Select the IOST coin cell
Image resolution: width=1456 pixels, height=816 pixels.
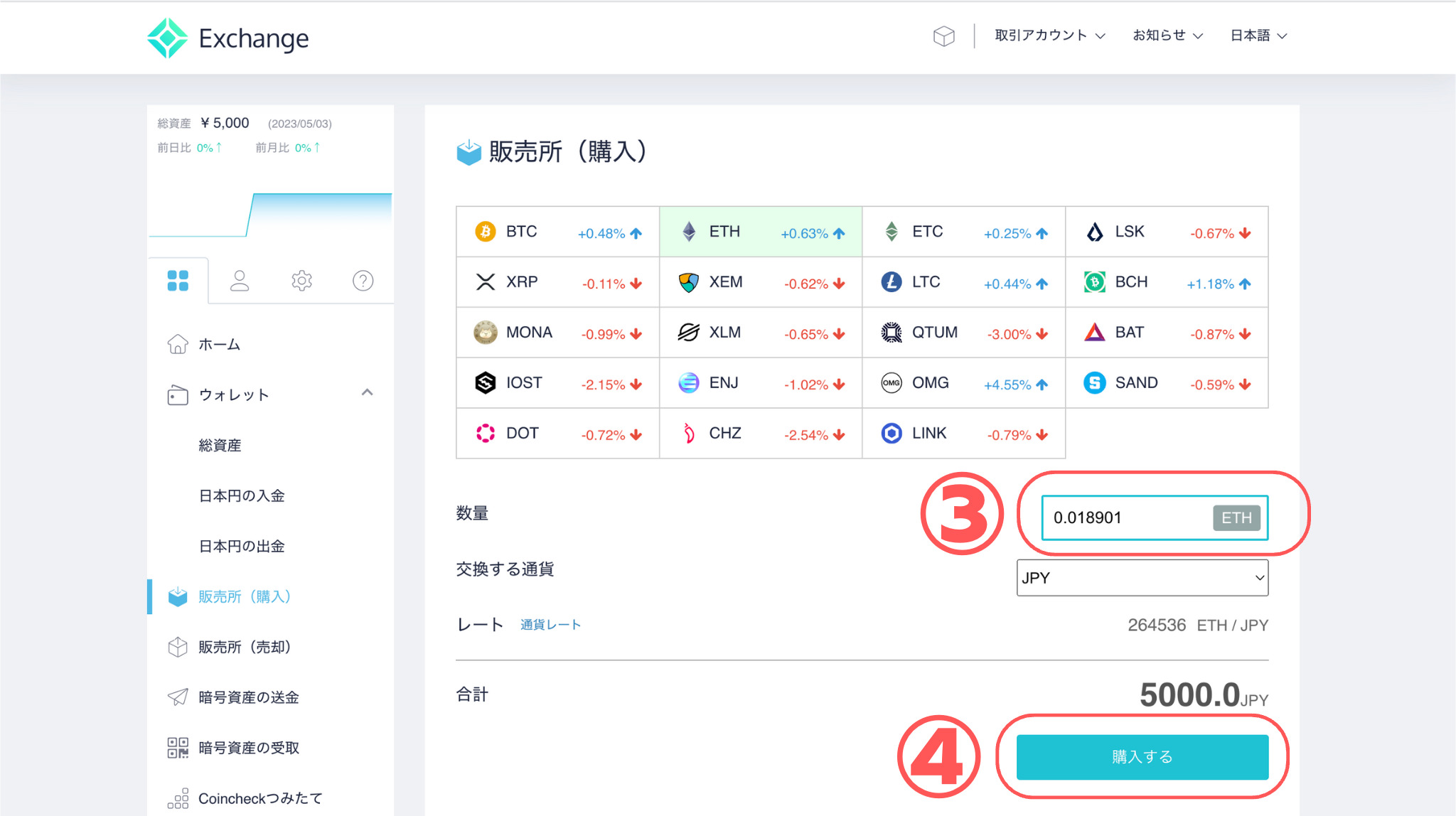[558, 383]
